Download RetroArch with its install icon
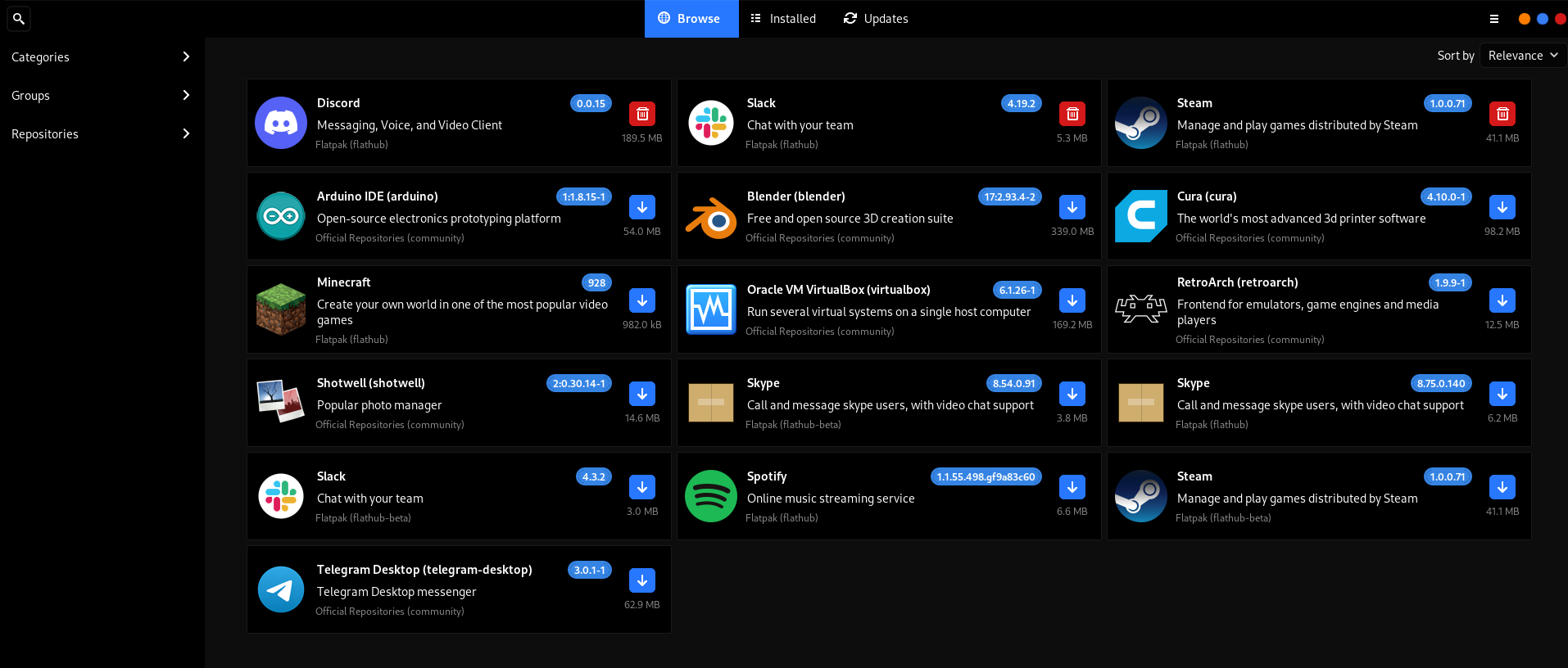Image resolution: width=1568 pixels, height=668 pixels. [x=1502, y=300]
